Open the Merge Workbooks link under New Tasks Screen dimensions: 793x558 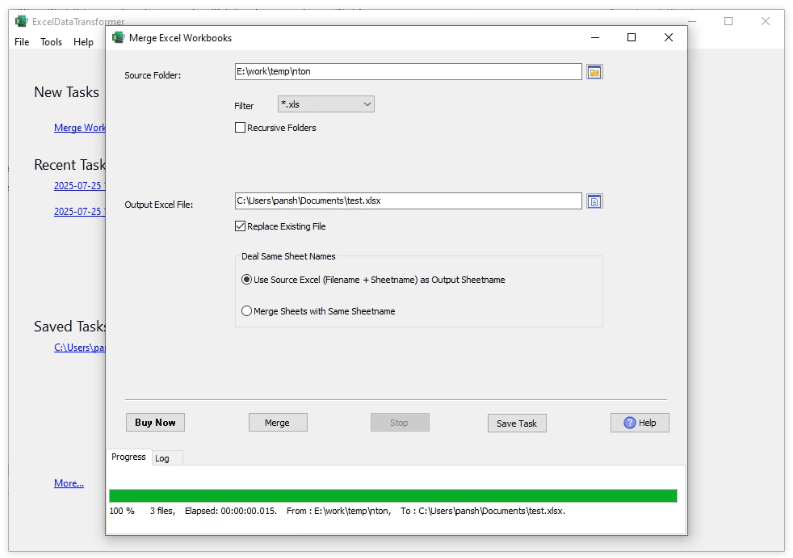(x=80, y=128)
